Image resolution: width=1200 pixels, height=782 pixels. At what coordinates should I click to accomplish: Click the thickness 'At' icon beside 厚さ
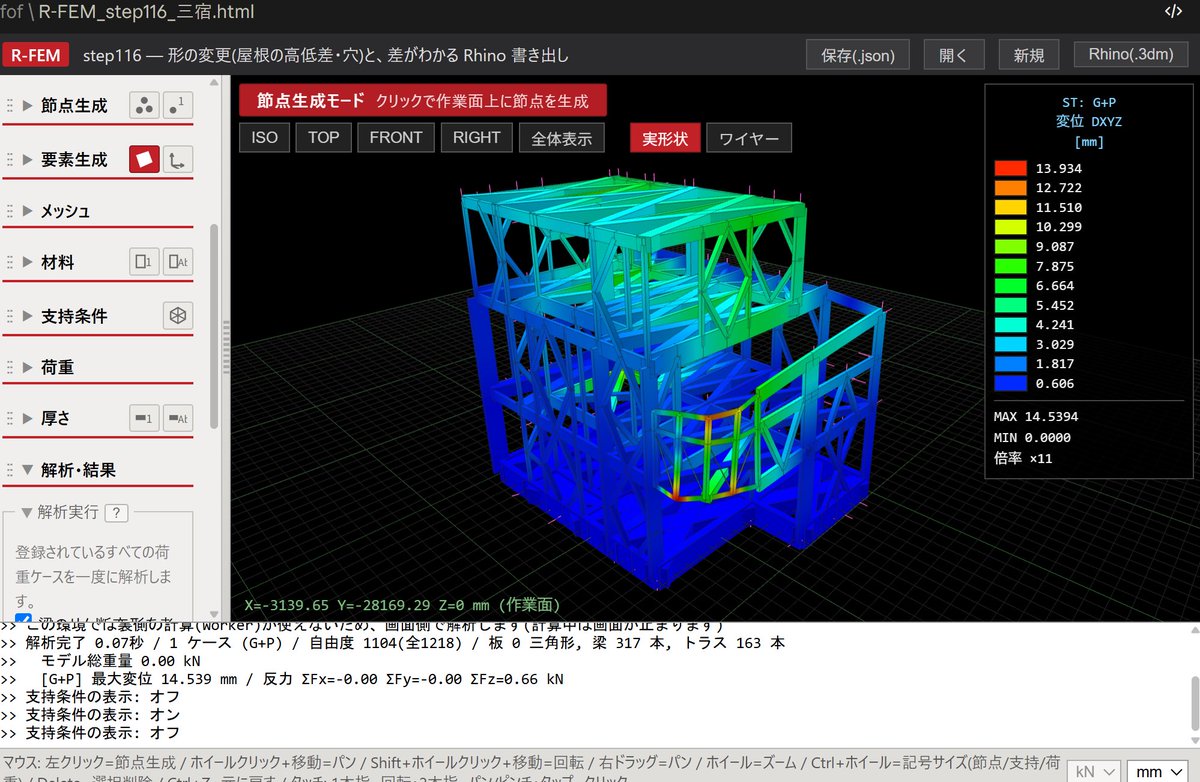tap(178, 418)
